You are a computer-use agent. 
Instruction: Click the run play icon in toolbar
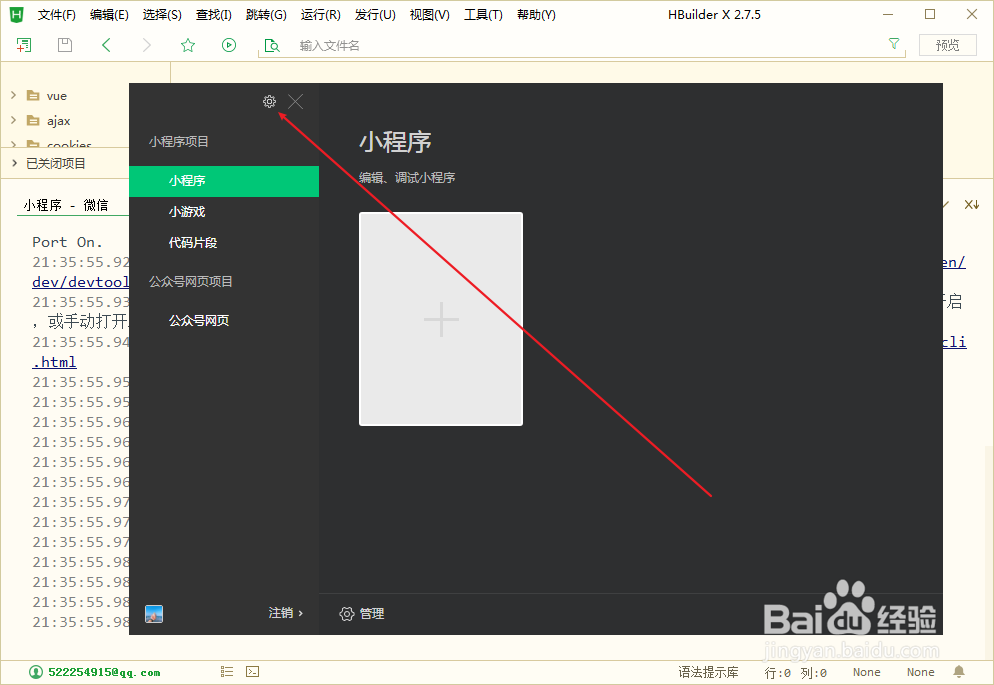point(229,45)
